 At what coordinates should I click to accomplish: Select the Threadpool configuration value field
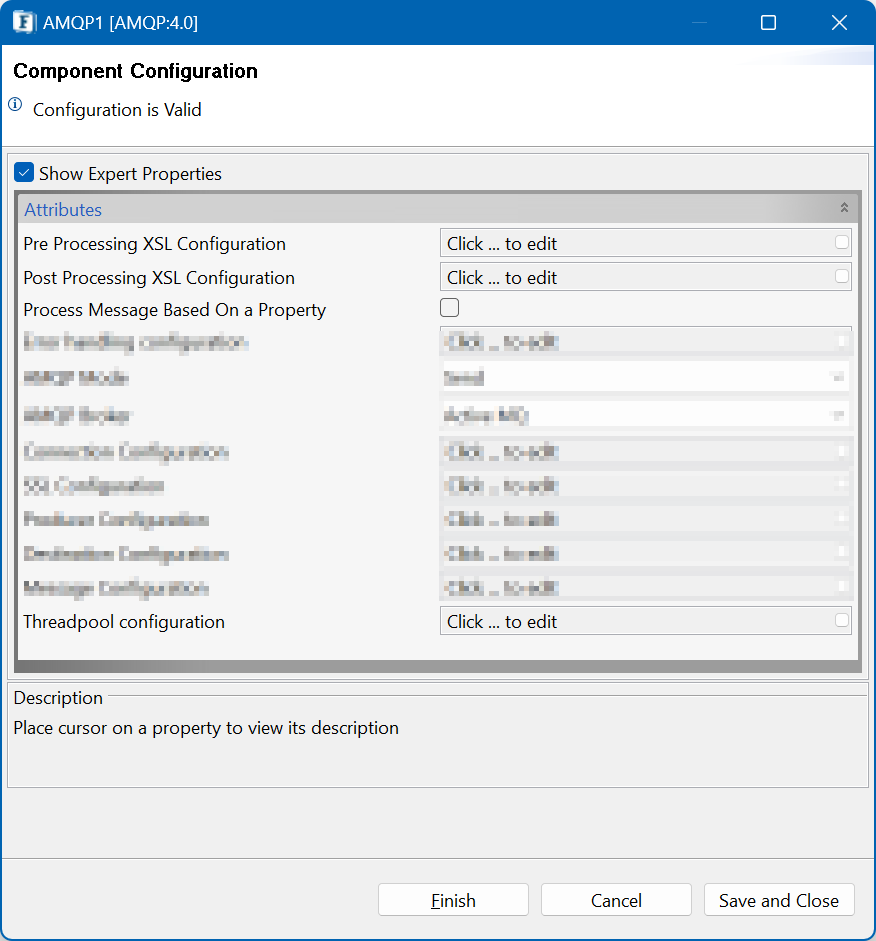(x=646, y=621)
